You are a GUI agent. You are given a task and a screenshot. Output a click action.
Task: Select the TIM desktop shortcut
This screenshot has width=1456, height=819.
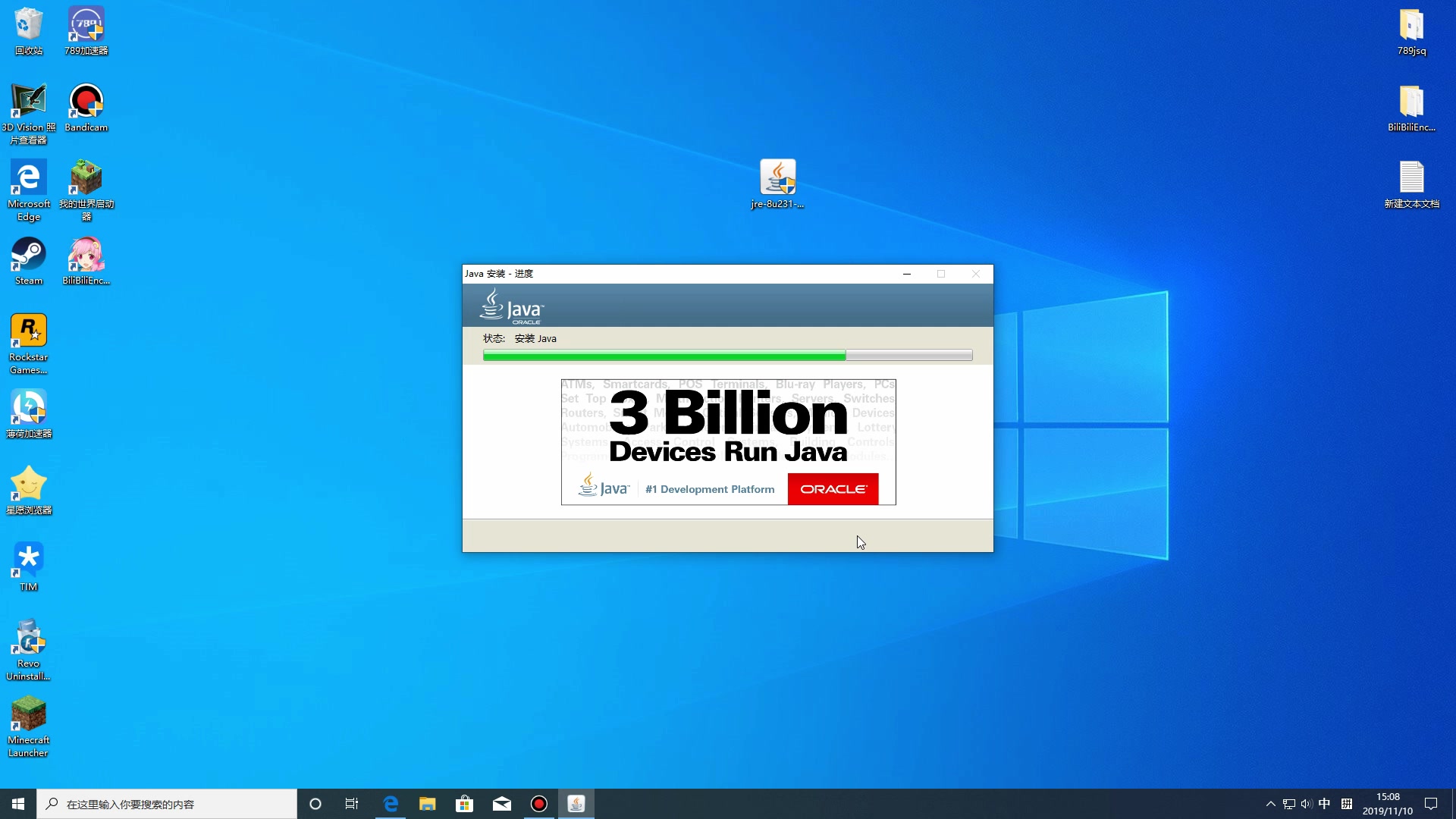(29, 567)
